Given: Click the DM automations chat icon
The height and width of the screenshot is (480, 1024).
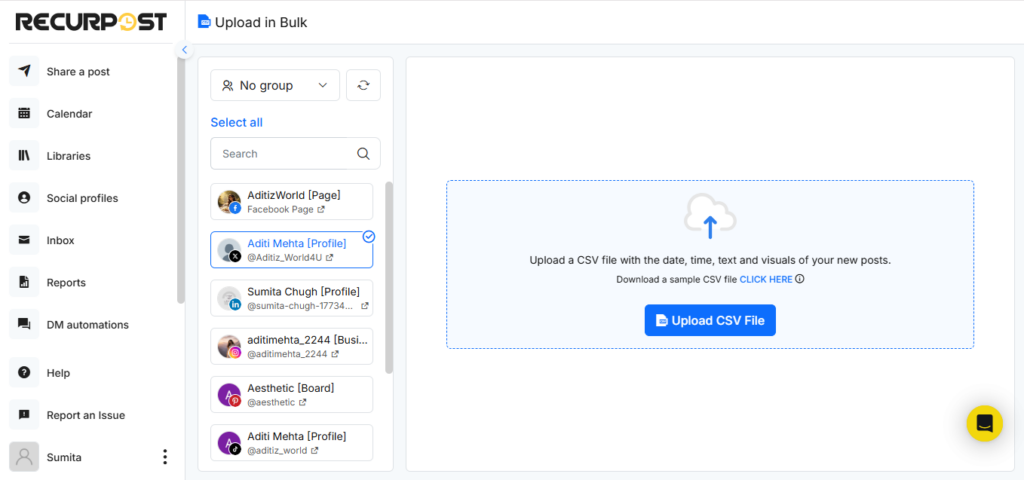Looking at the screenshot, I should pyautogui.click(x=24, y=325).
